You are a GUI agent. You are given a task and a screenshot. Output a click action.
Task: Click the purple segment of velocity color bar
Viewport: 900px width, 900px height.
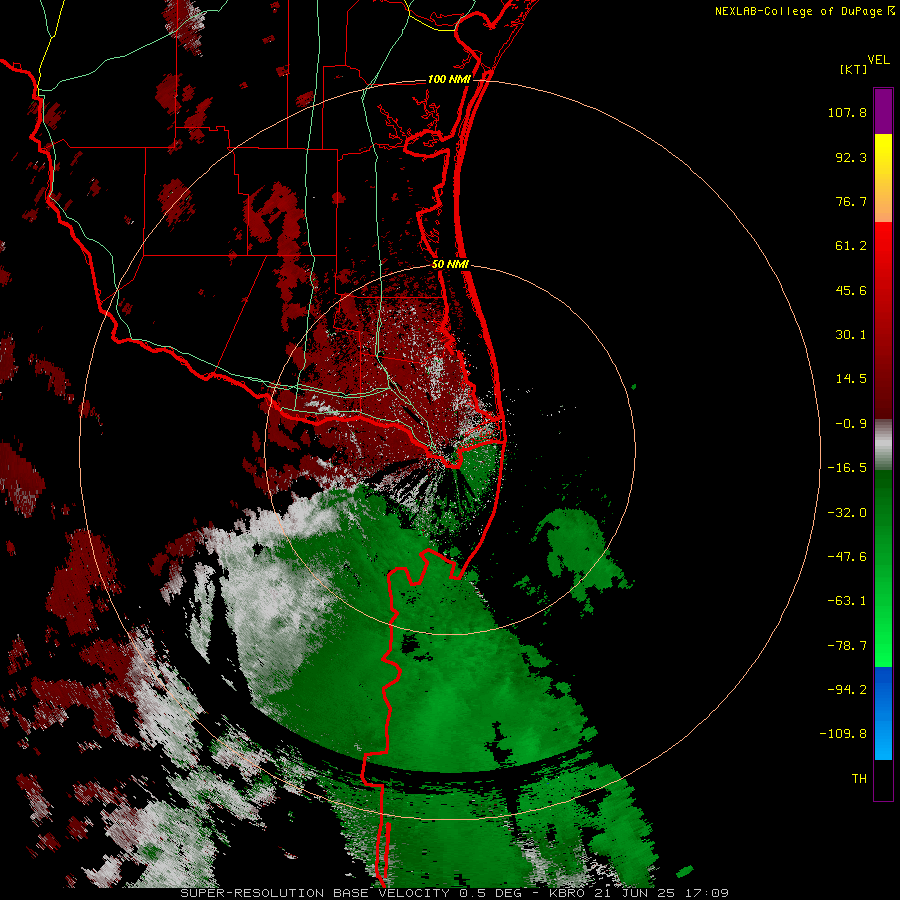[x=883, y=111]
